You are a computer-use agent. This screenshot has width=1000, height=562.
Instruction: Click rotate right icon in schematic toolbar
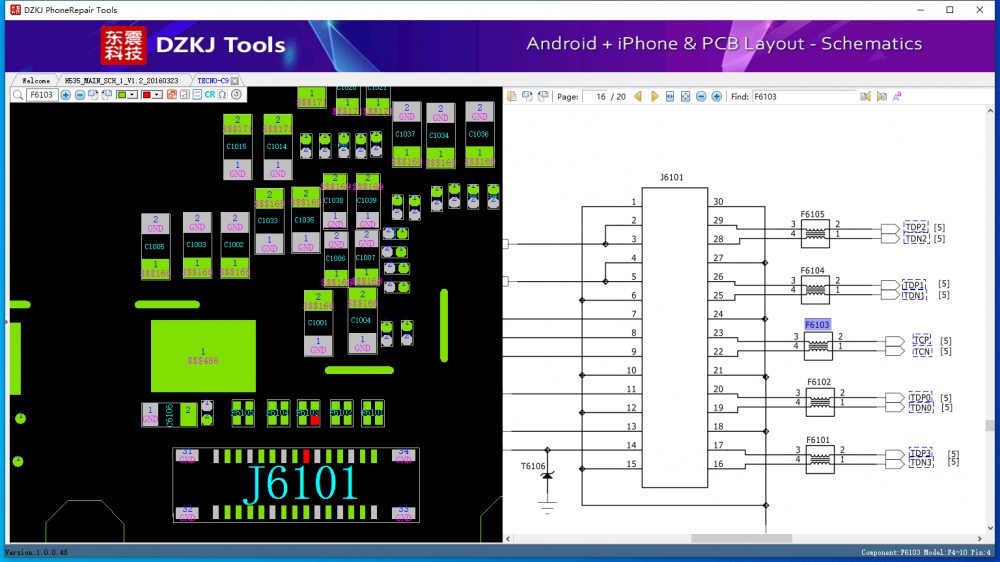coord(543,96)
